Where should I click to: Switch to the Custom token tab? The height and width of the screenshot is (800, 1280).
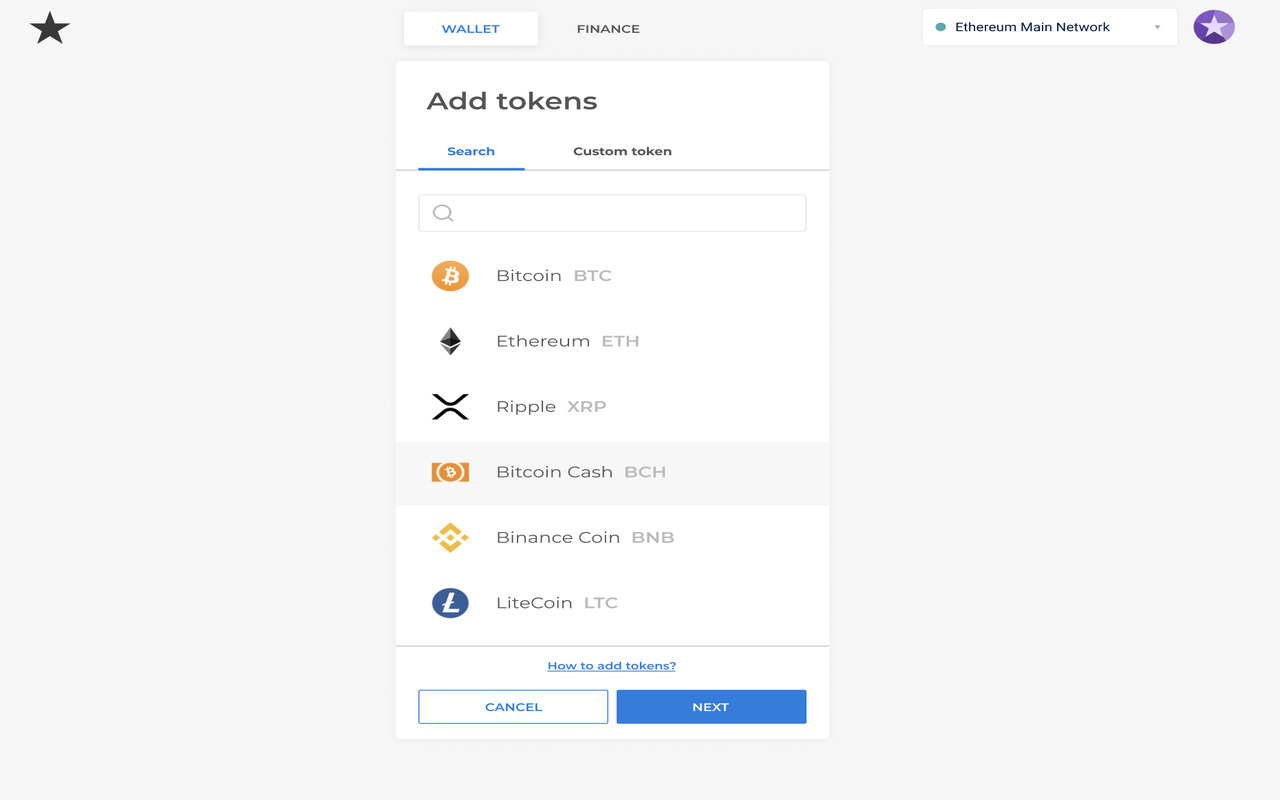coord(622,150)
